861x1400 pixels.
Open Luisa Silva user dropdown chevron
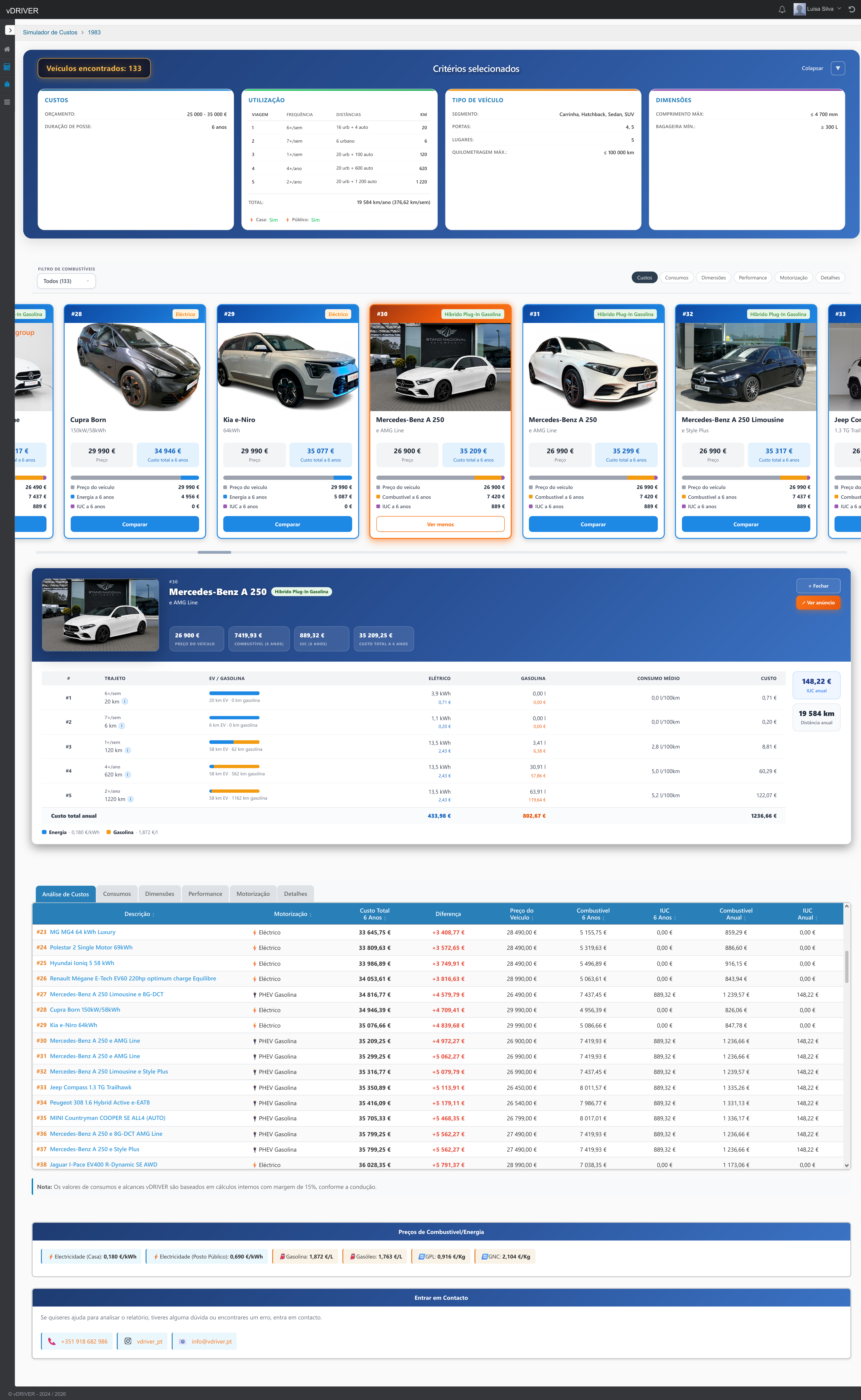839,8
